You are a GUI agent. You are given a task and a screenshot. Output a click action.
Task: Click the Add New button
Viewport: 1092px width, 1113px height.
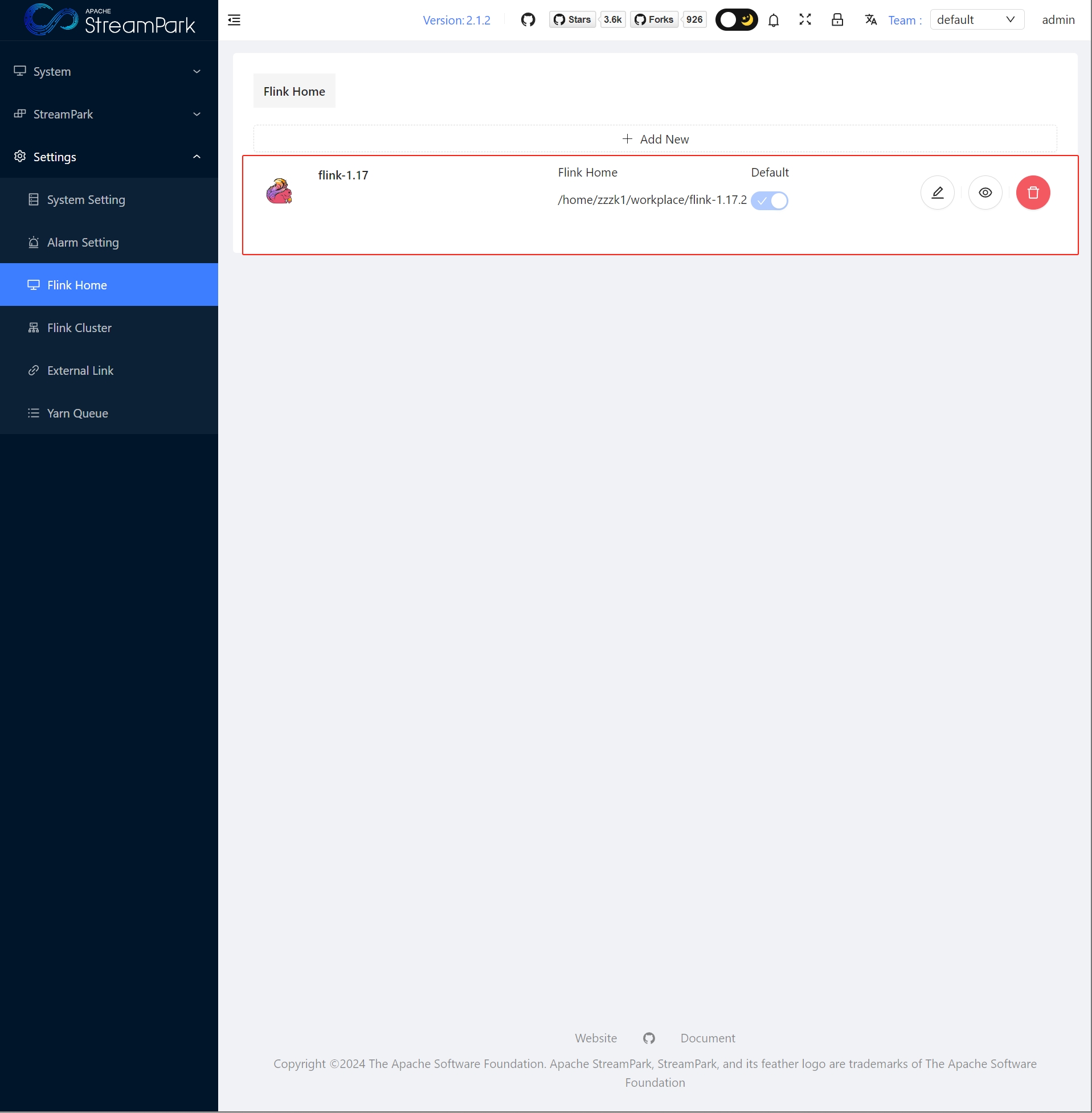point(655,140)
